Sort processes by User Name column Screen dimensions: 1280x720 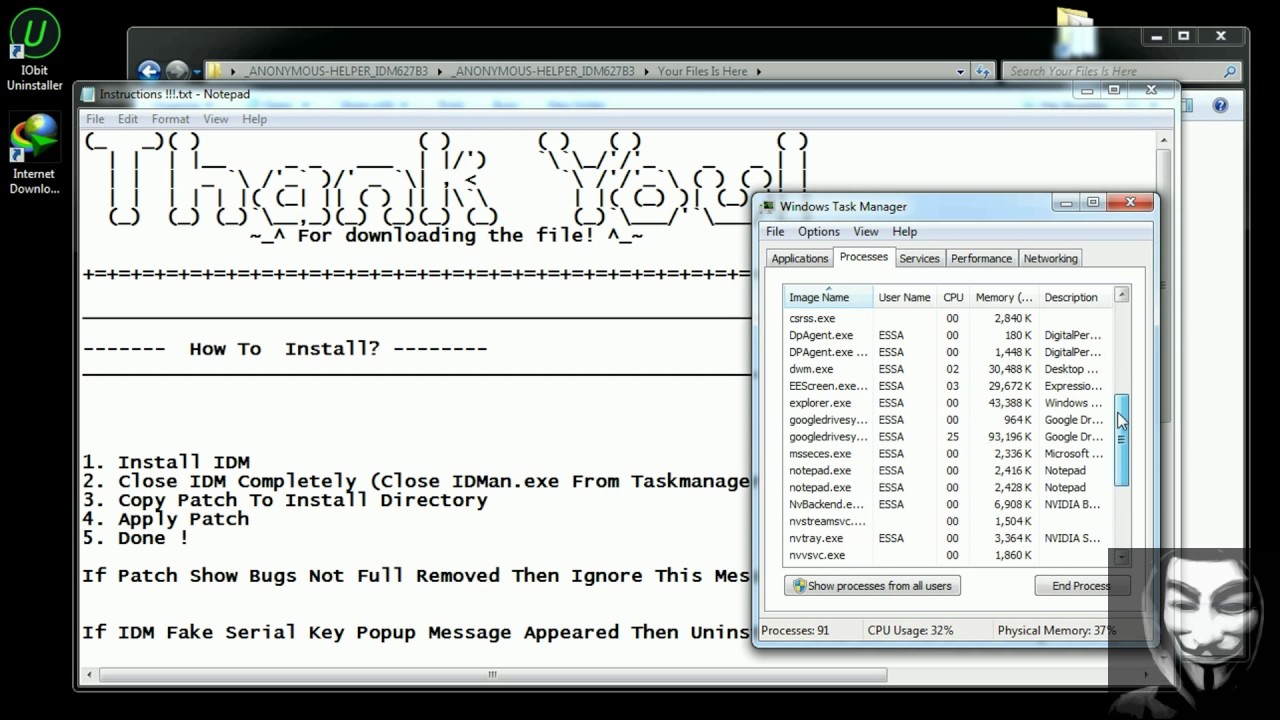pyautogui.click(x=904, y=297)
